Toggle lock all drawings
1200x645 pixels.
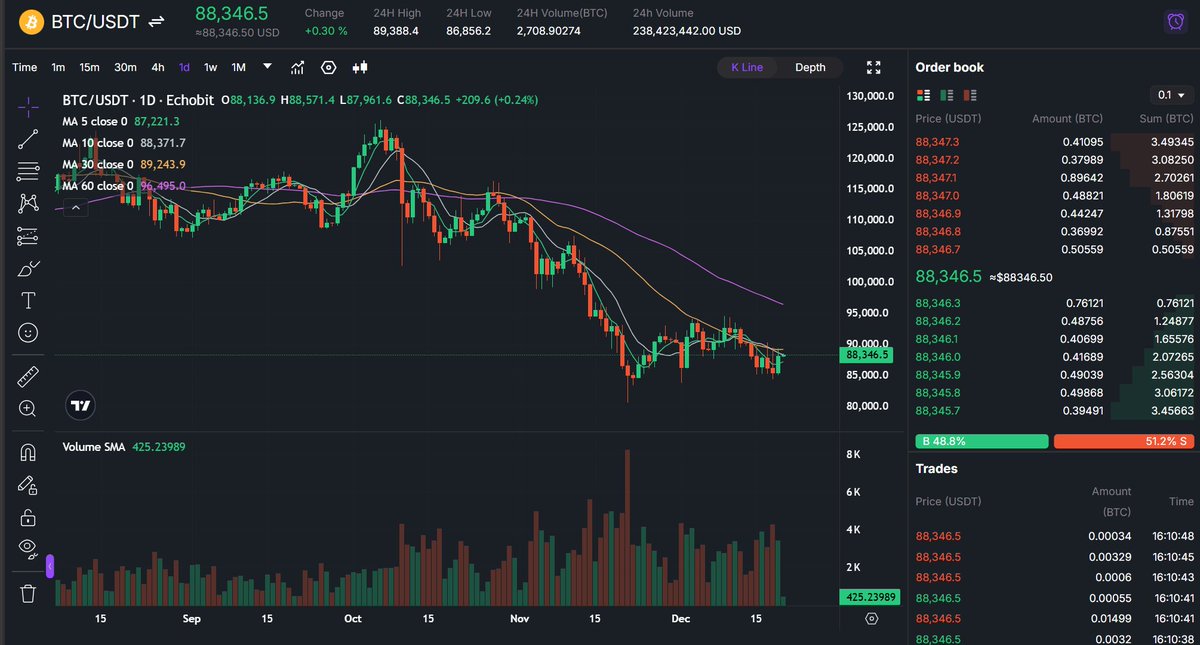(28, 518)
